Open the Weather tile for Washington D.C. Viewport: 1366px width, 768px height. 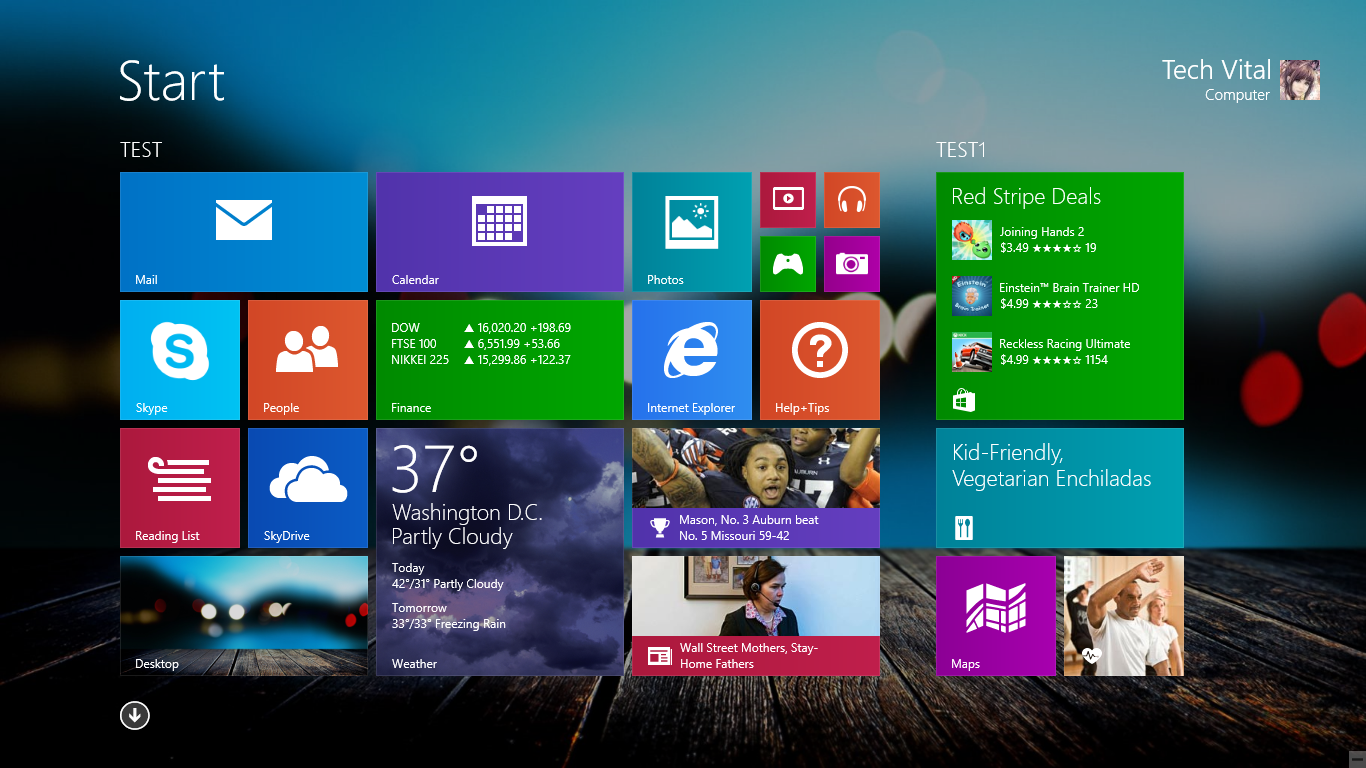pos(499,550)
